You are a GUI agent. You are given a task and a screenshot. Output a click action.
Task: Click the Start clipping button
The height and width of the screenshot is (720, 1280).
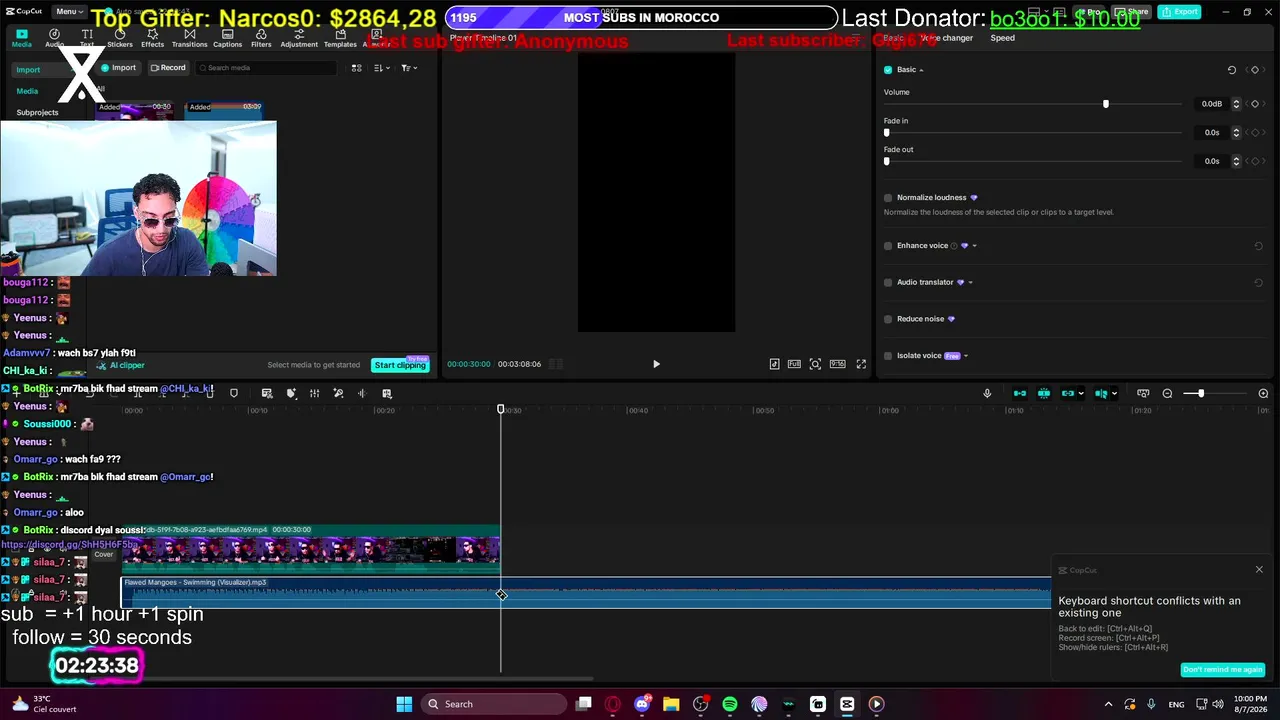tap(400, 365)
